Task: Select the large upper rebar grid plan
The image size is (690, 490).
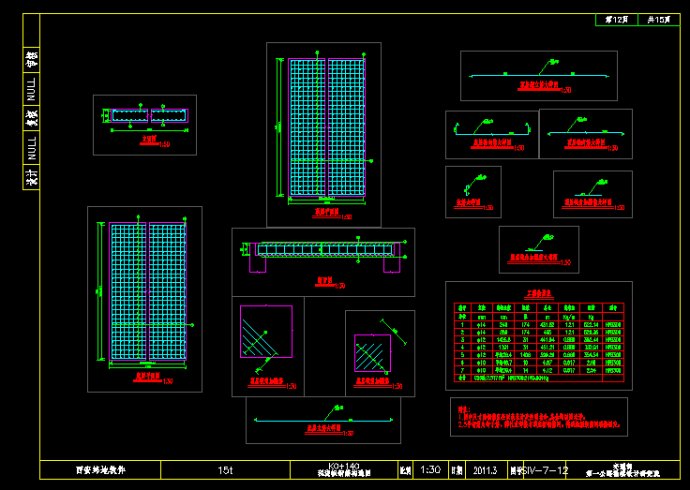Action: coord(323,134)
